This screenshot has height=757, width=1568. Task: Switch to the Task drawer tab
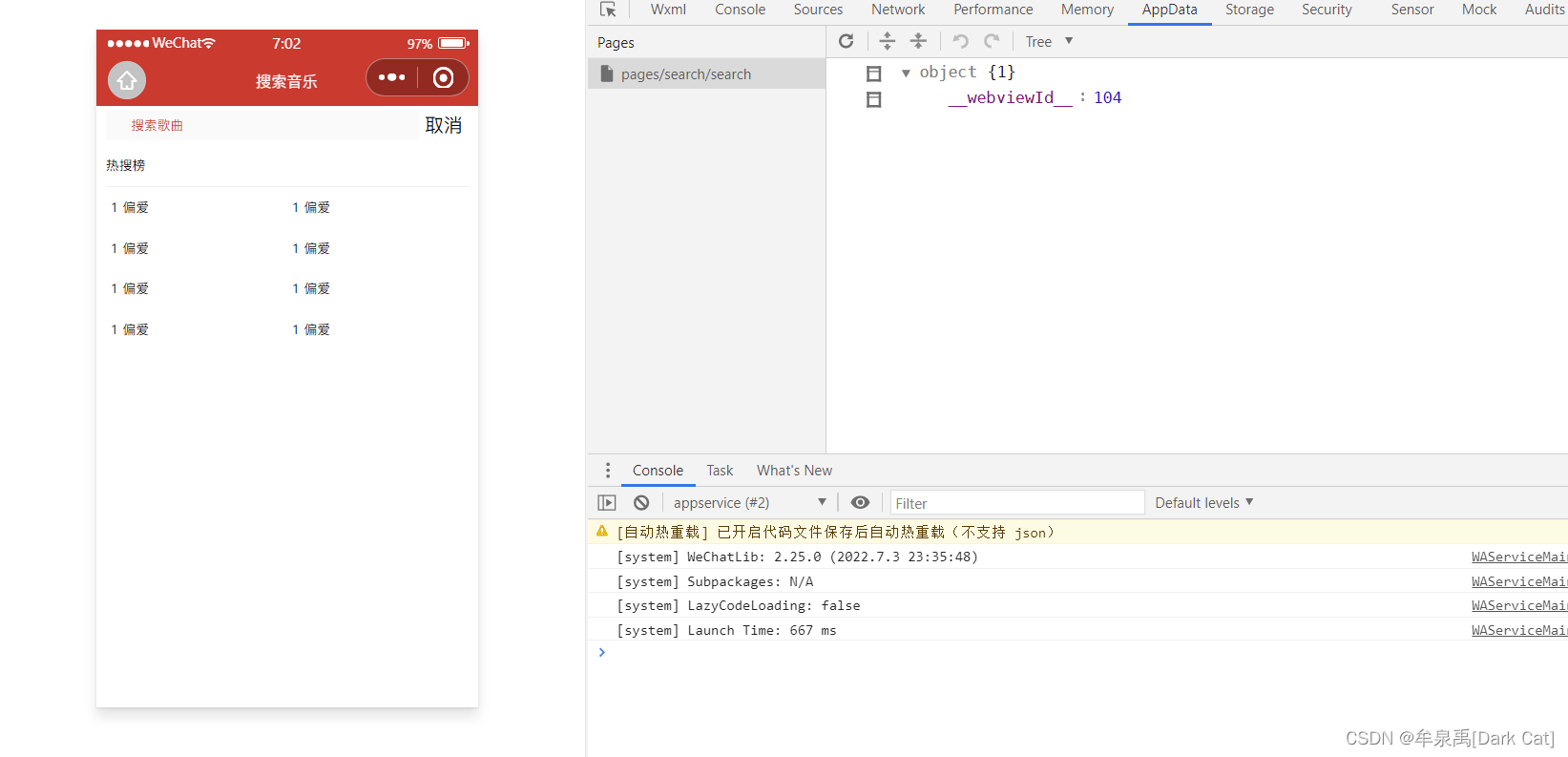[x=720, y=471]
